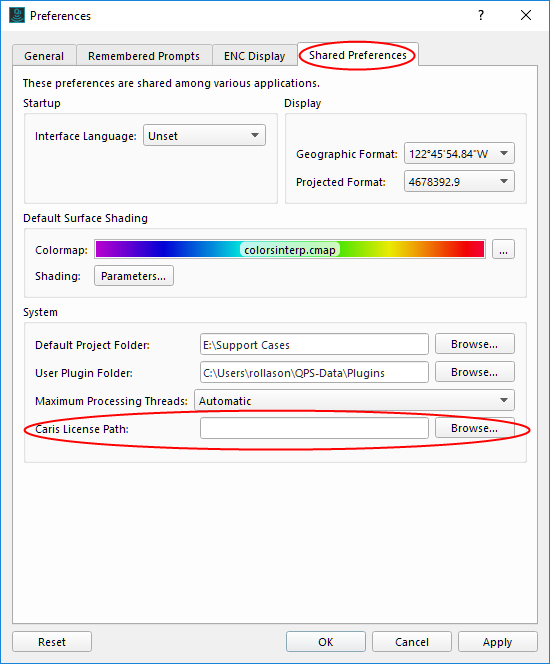
Task: Open the Projected Format dropdown
Action: pos(459,182)
